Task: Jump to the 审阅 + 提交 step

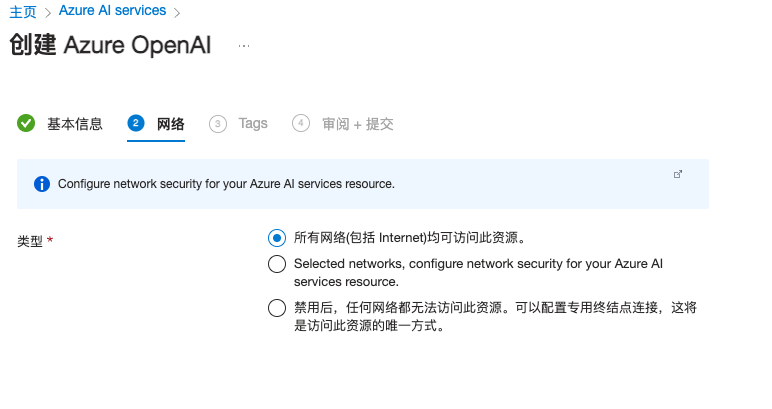Action: (358, 124)
